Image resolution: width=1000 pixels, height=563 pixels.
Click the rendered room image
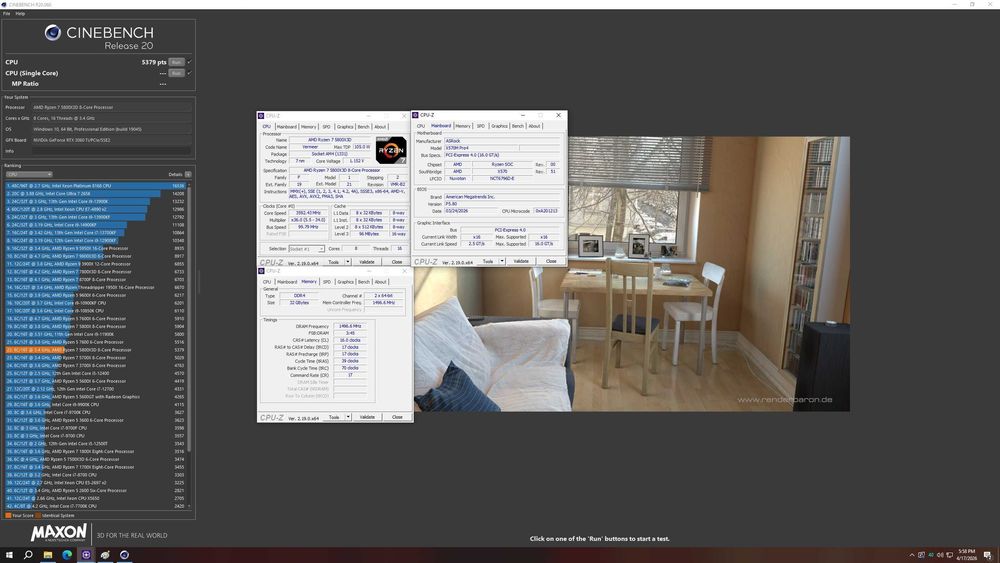tap(632, 274)
